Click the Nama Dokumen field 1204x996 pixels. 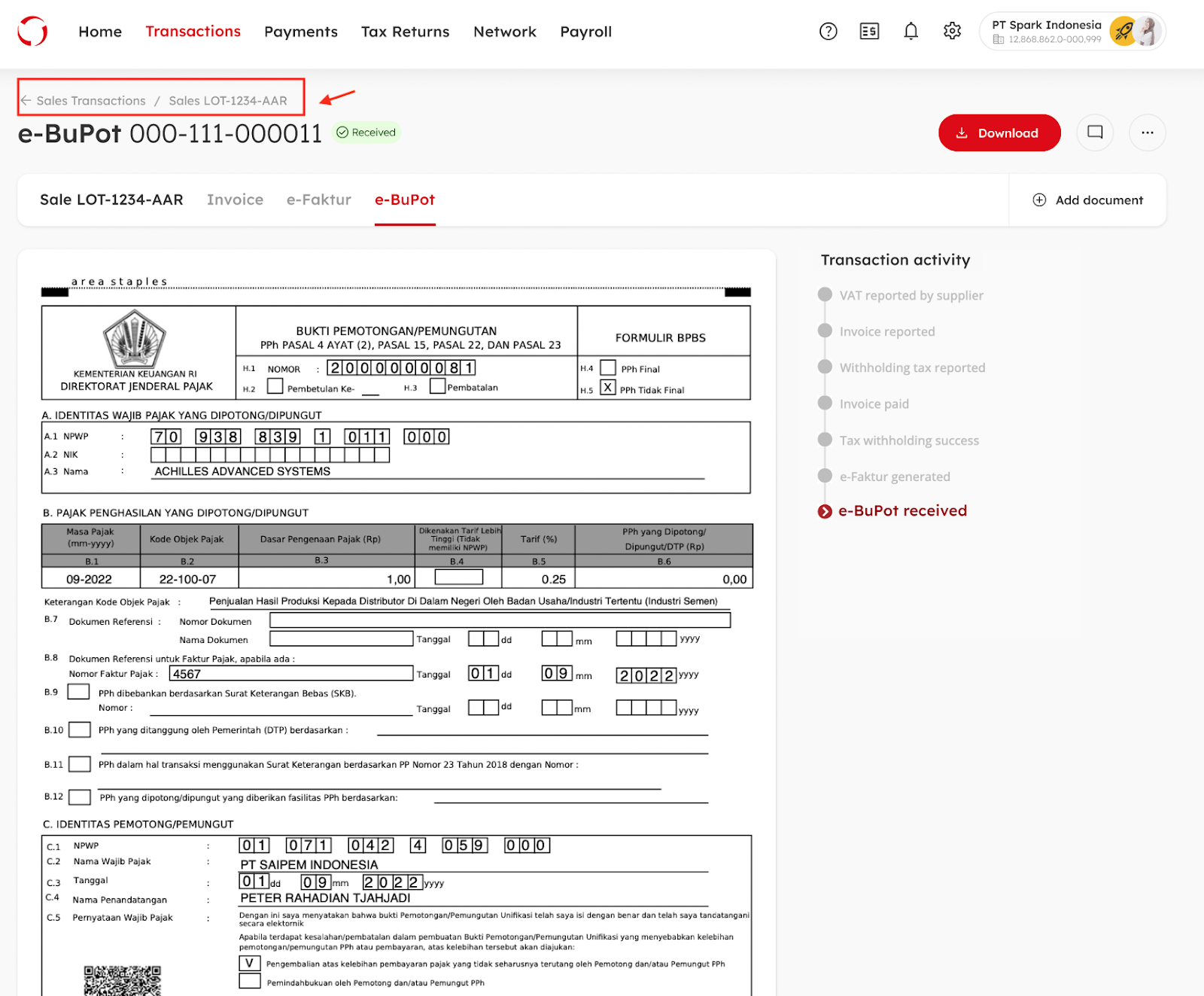[342, 638]
